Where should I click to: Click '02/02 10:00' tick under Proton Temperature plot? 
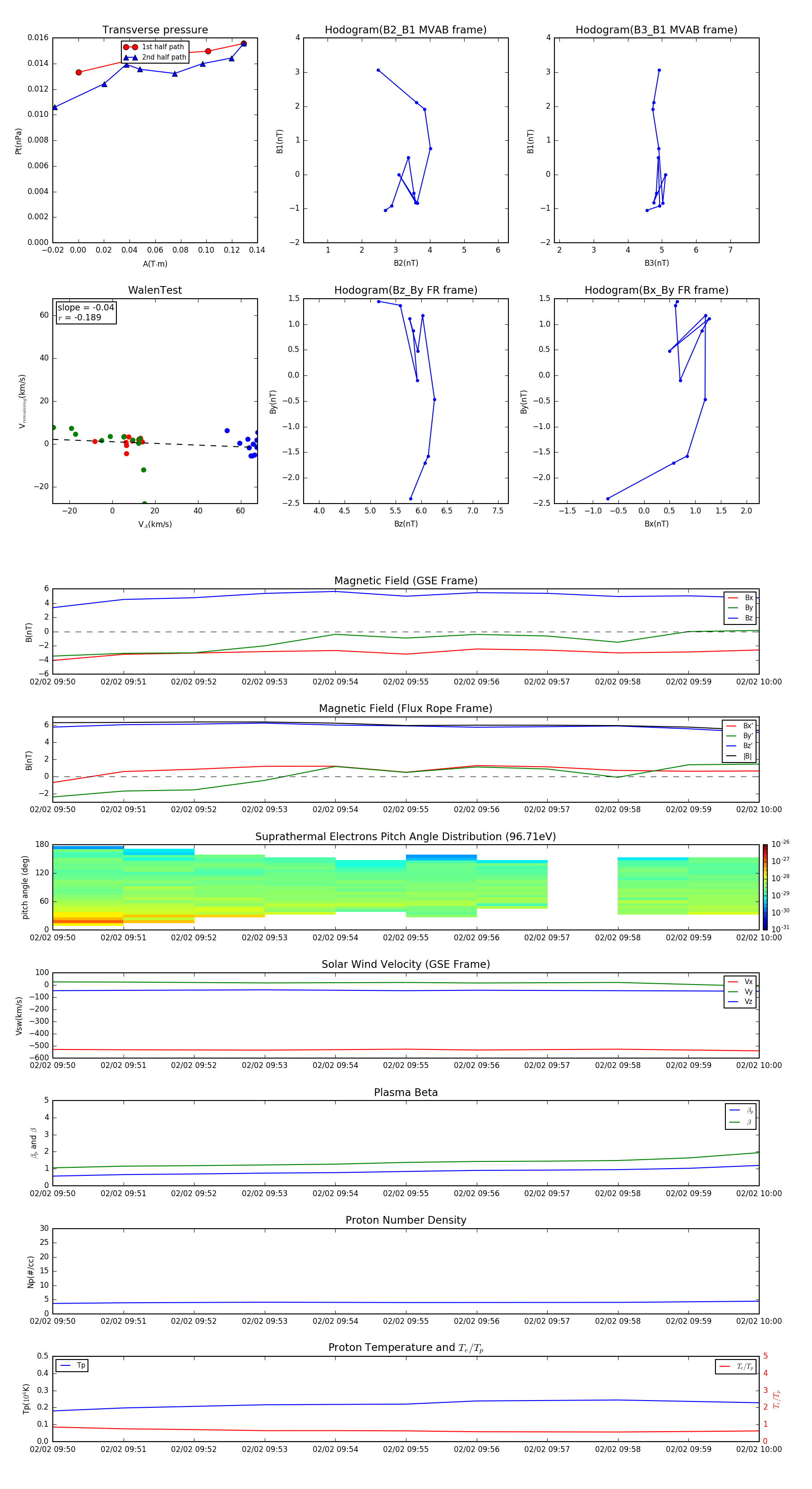point(759,1449)
